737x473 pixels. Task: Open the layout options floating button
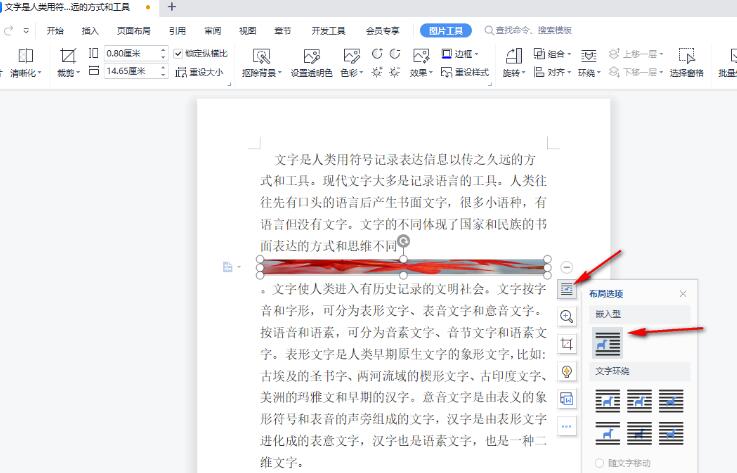[567, 289]
